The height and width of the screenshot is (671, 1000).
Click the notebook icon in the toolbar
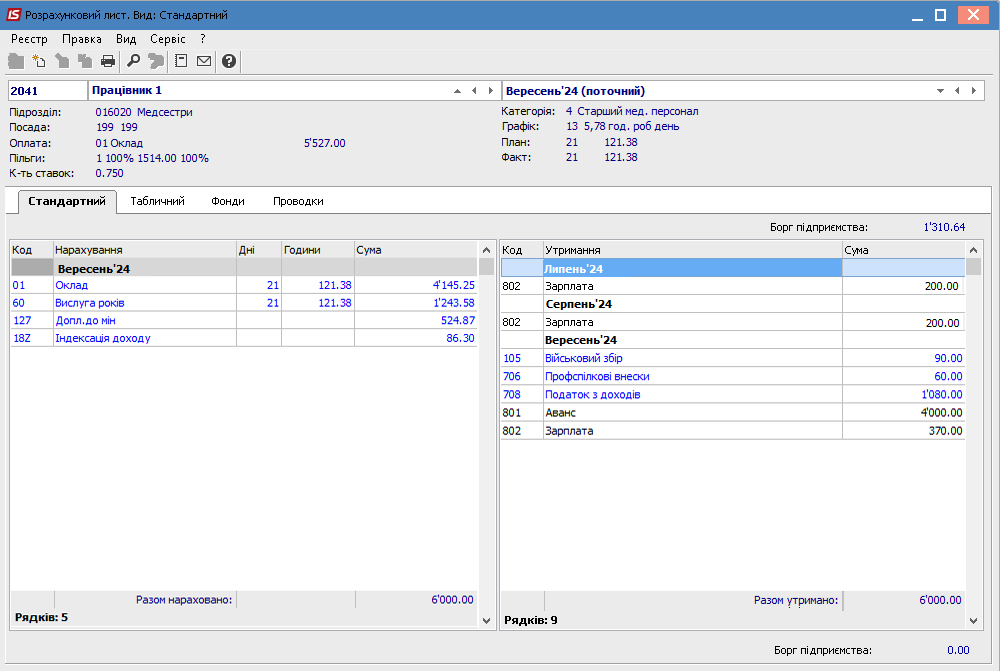181,61
